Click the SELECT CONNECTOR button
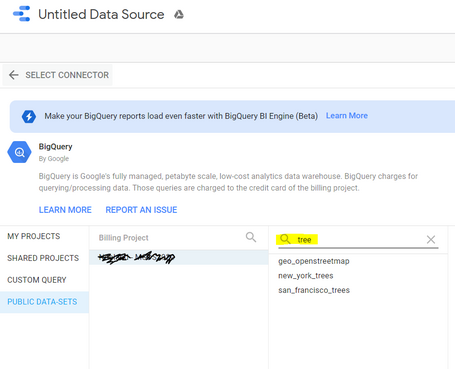 (57, 75)
